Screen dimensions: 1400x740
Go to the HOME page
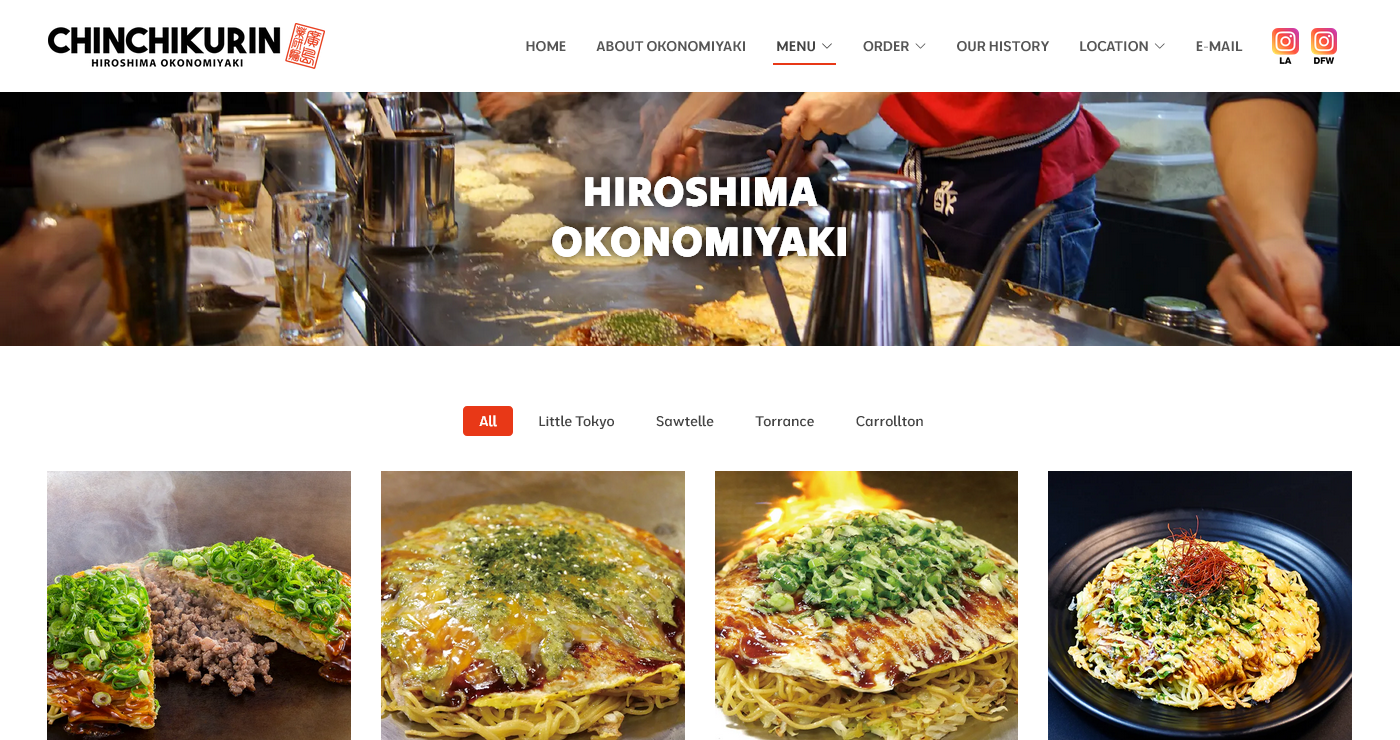(x=546, y=46)
